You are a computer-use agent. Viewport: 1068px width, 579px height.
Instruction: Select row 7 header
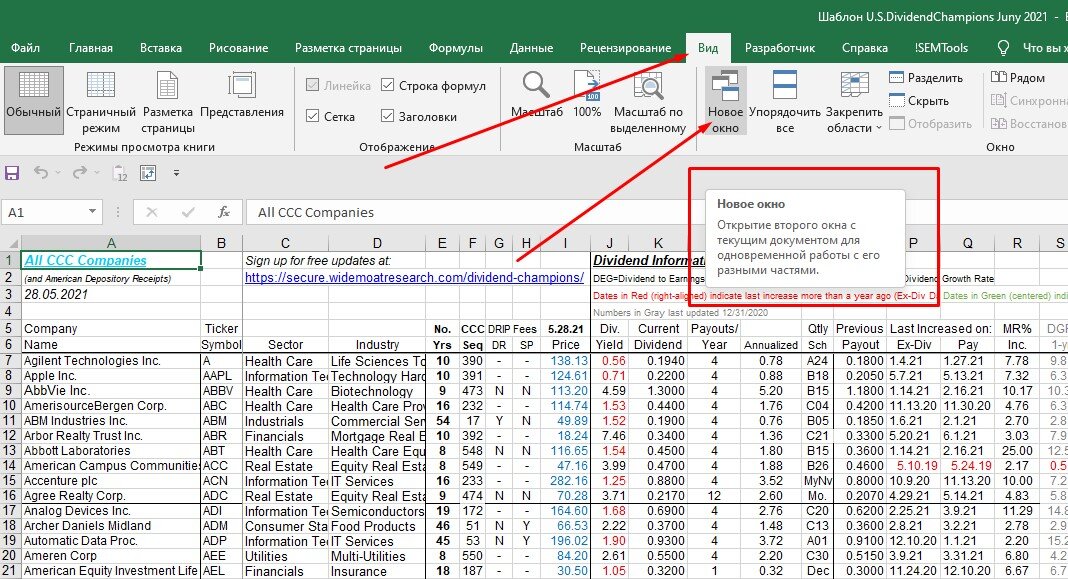[x=10, y=360]
